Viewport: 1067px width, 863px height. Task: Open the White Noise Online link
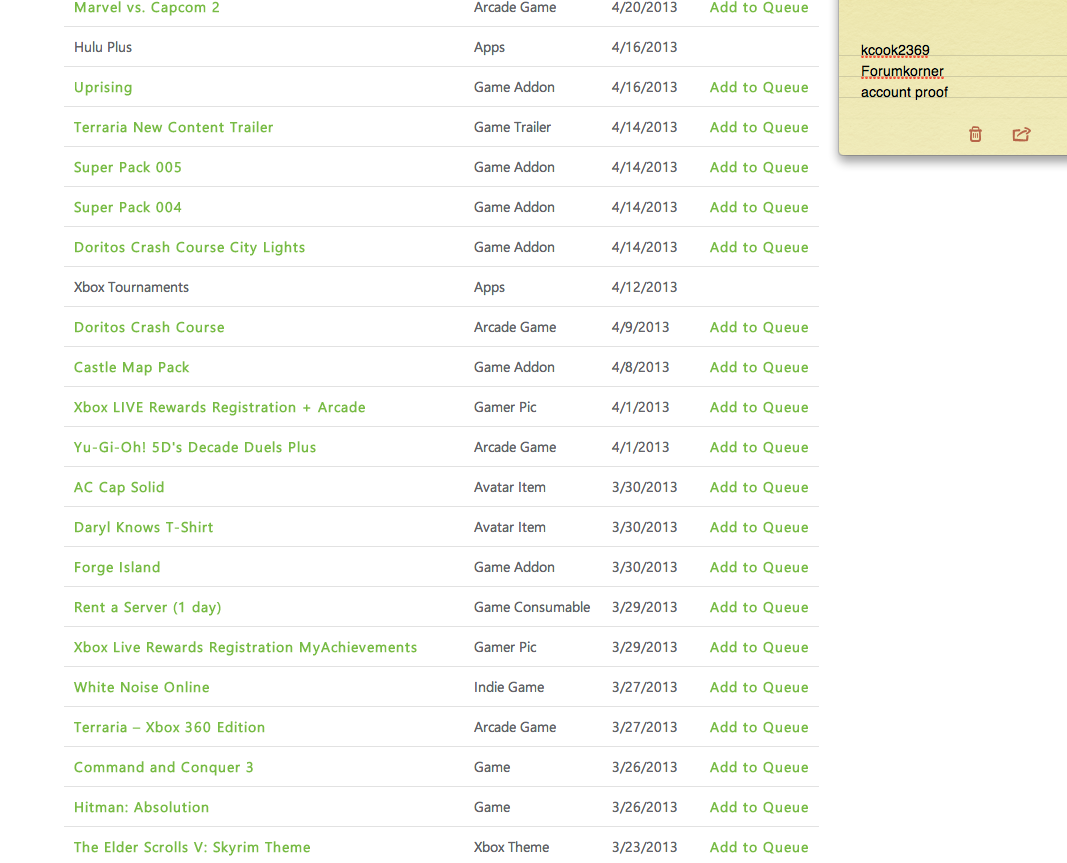pyautogui.click(x=141, y=687)
